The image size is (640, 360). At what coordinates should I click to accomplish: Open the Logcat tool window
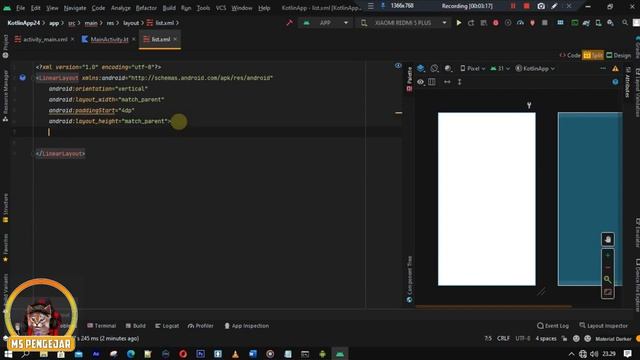point(167,326)
